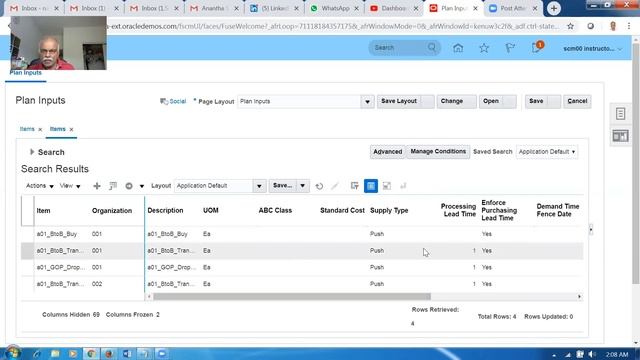The image size is (640, 360).
Task: Click the detach table icon
Action: click(387, 186)
